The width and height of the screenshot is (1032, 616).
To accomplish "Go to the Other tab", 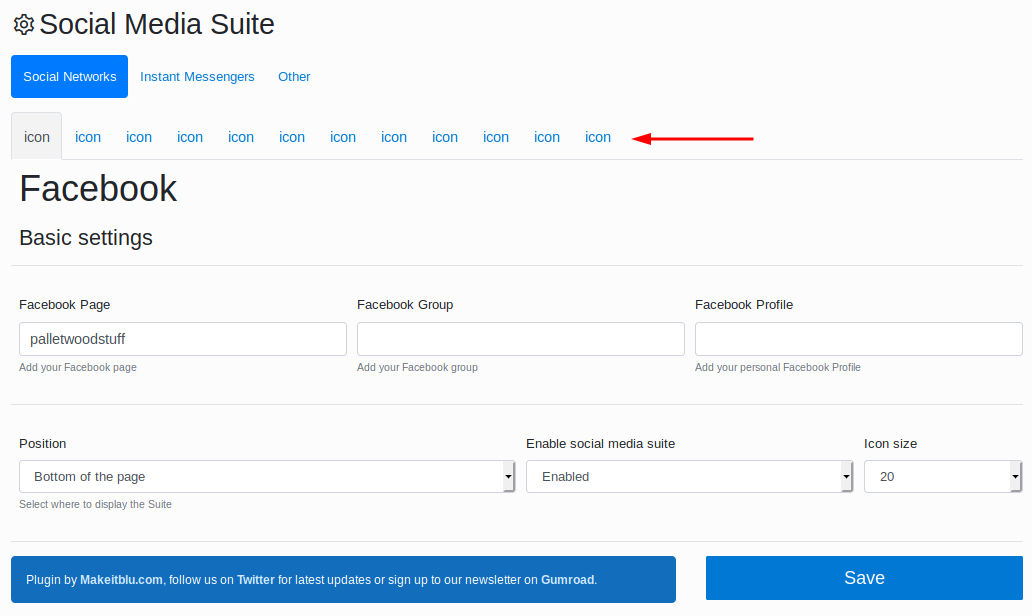I will (x=294, y=77).
